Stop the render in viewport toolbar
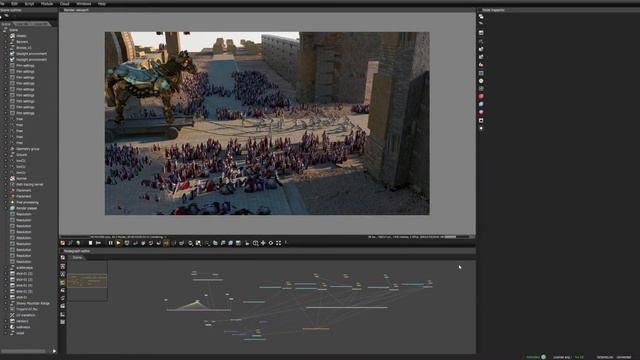The height and width of the screenshot is (360, 640). tap(91, 243)
